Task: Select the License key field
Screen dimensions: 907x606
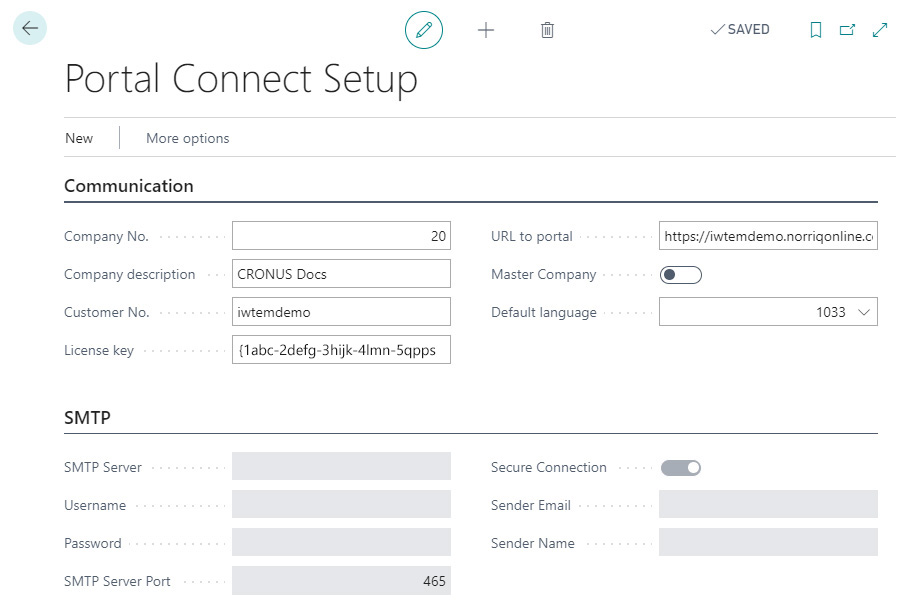Action: [340, 349]
